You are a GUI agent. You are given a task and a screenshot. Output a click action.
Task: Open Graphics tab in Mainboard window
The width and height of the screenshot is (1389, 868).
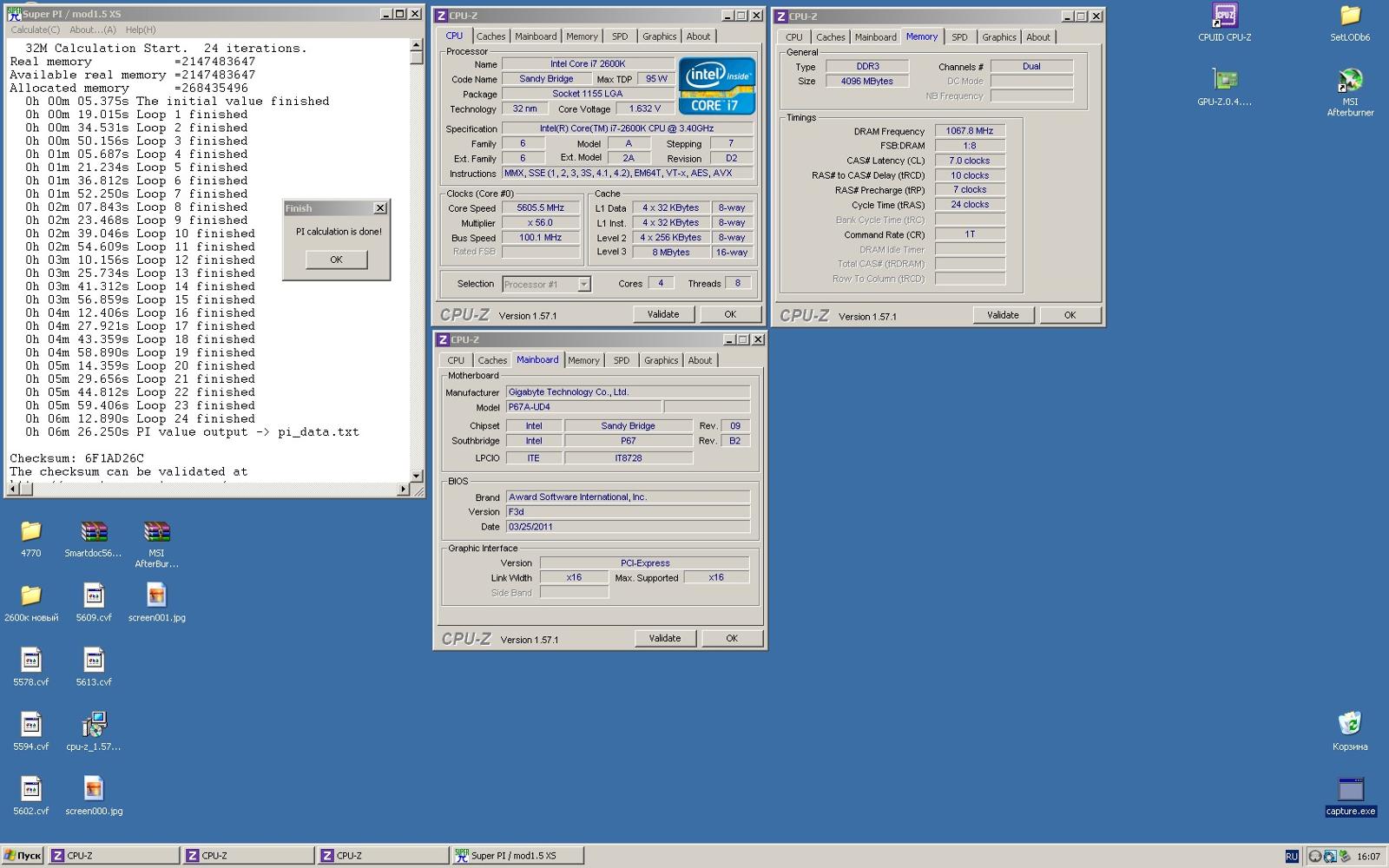(661, 360)
